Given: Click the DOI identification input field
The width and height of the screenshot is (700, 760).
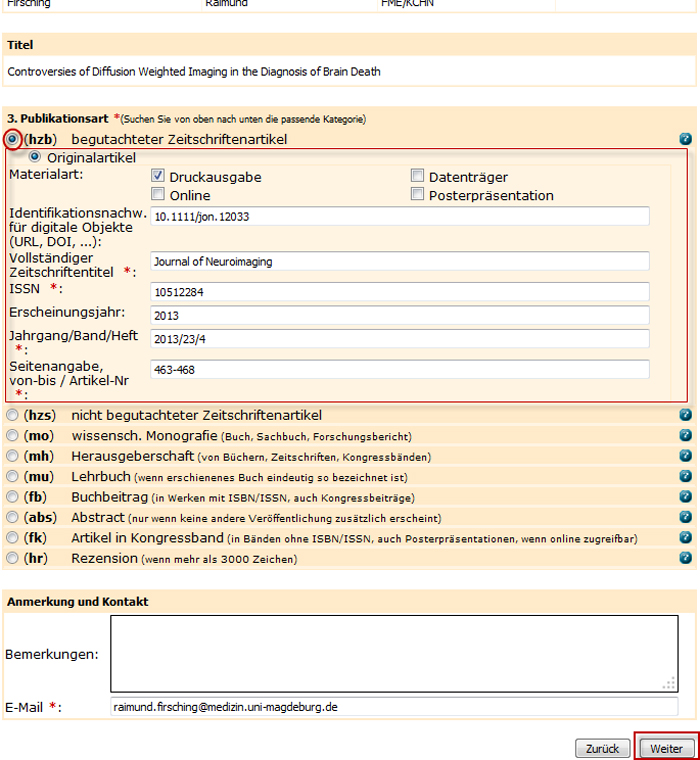Looking at the screenshot, I should pyautogui.click(x=400, y=216).
